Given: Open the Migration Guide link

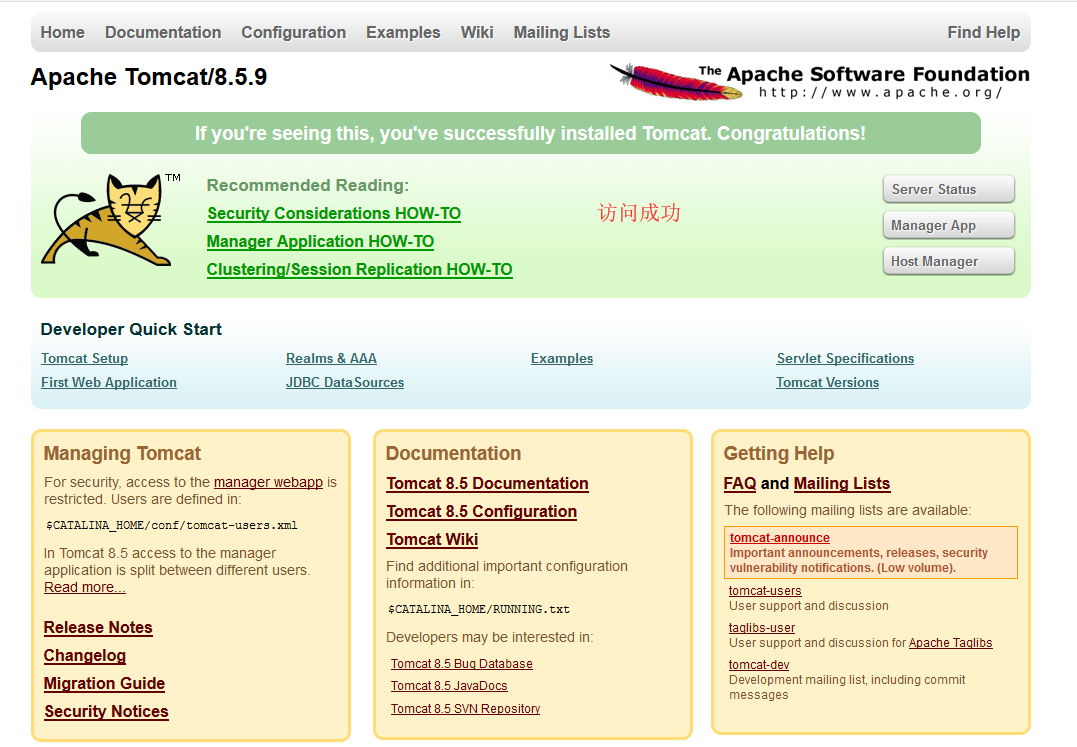Looking at the screenshot, I should coord(104,684).
